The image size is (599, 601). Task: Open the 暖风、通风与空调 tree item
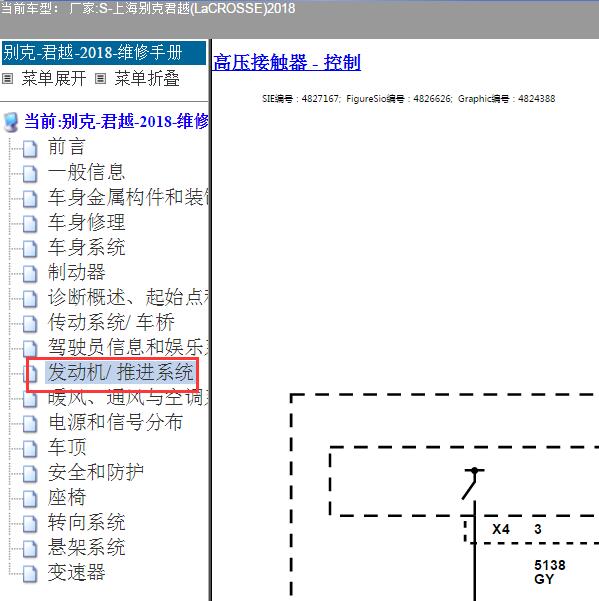[128, 397]
